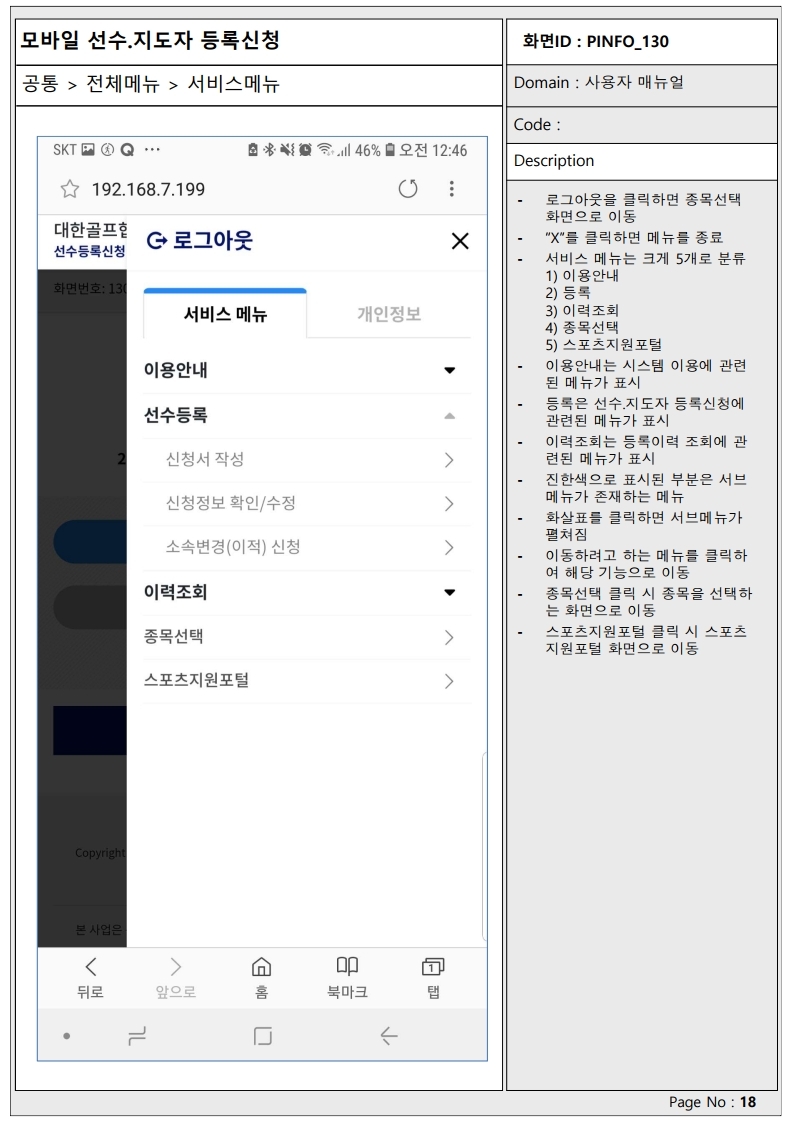Click the bookmark star icon
The width and height of the screenshot is (793, 1121).
[69, 189]
